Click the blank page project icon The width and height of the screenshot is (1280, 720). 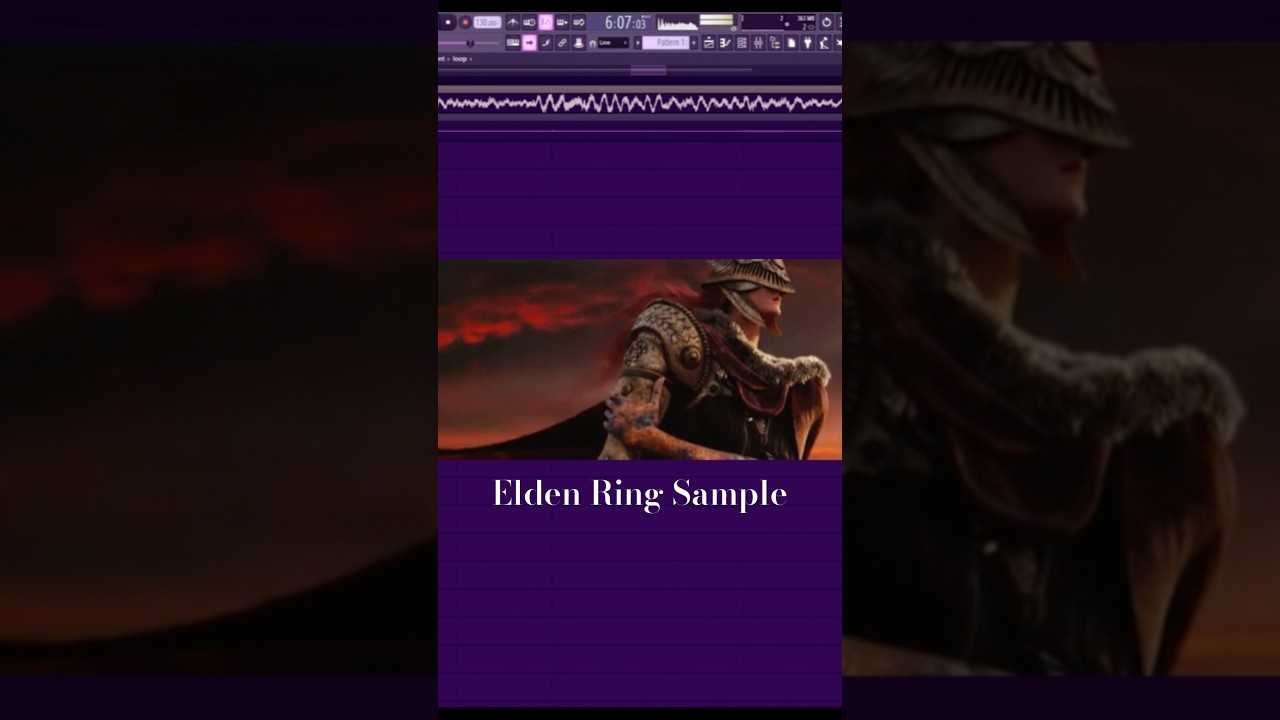click(791, 43)
